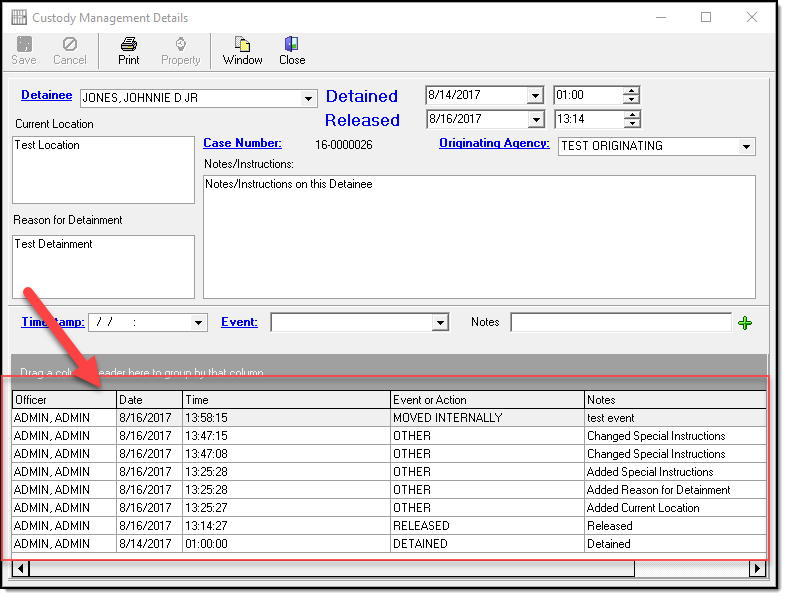This screenshot has height=597, width=786.
Task: Open the Originating Agency dropdown
Action: 746,146
